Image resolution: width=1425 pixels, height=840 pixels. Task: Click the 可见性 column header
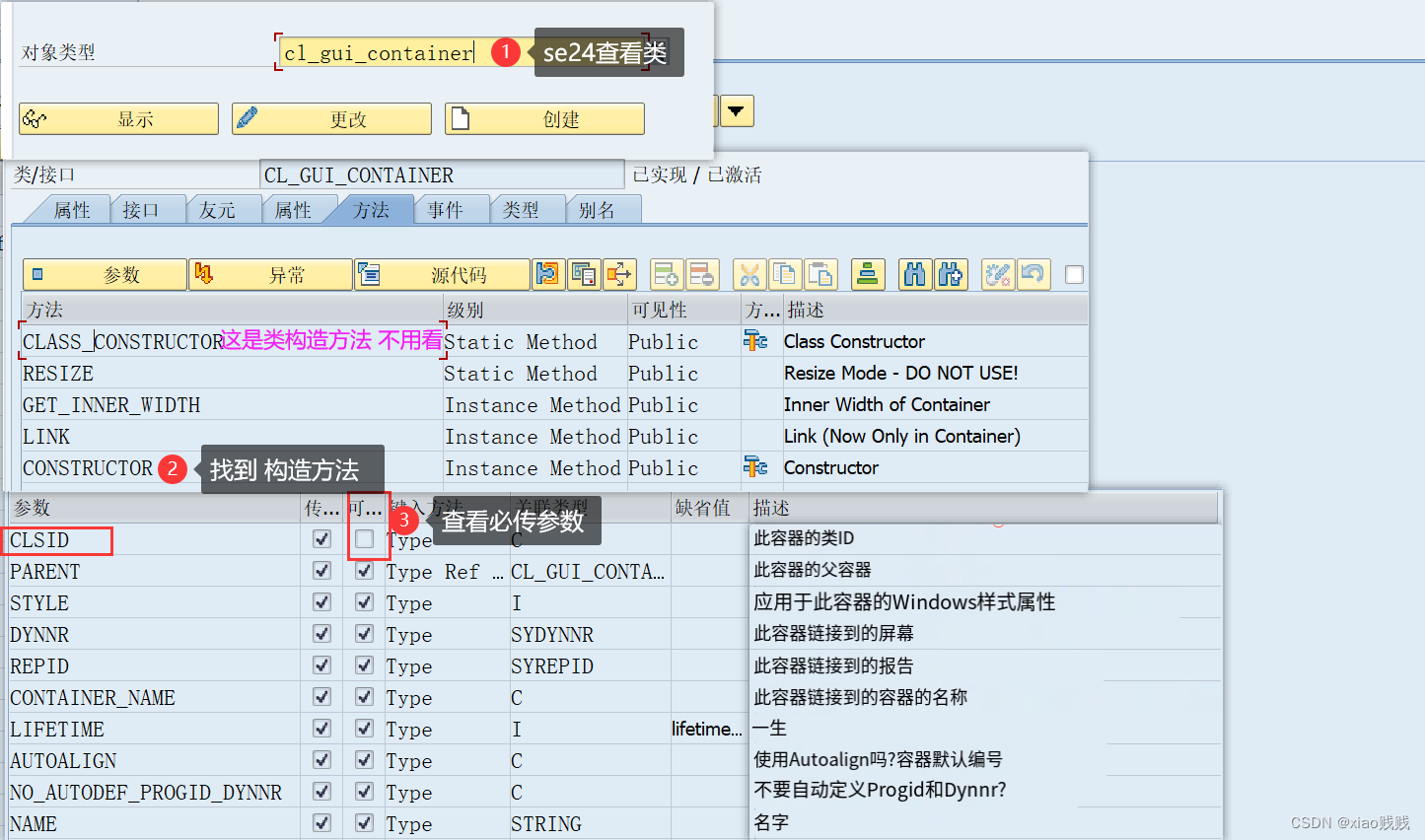[684, 310]
